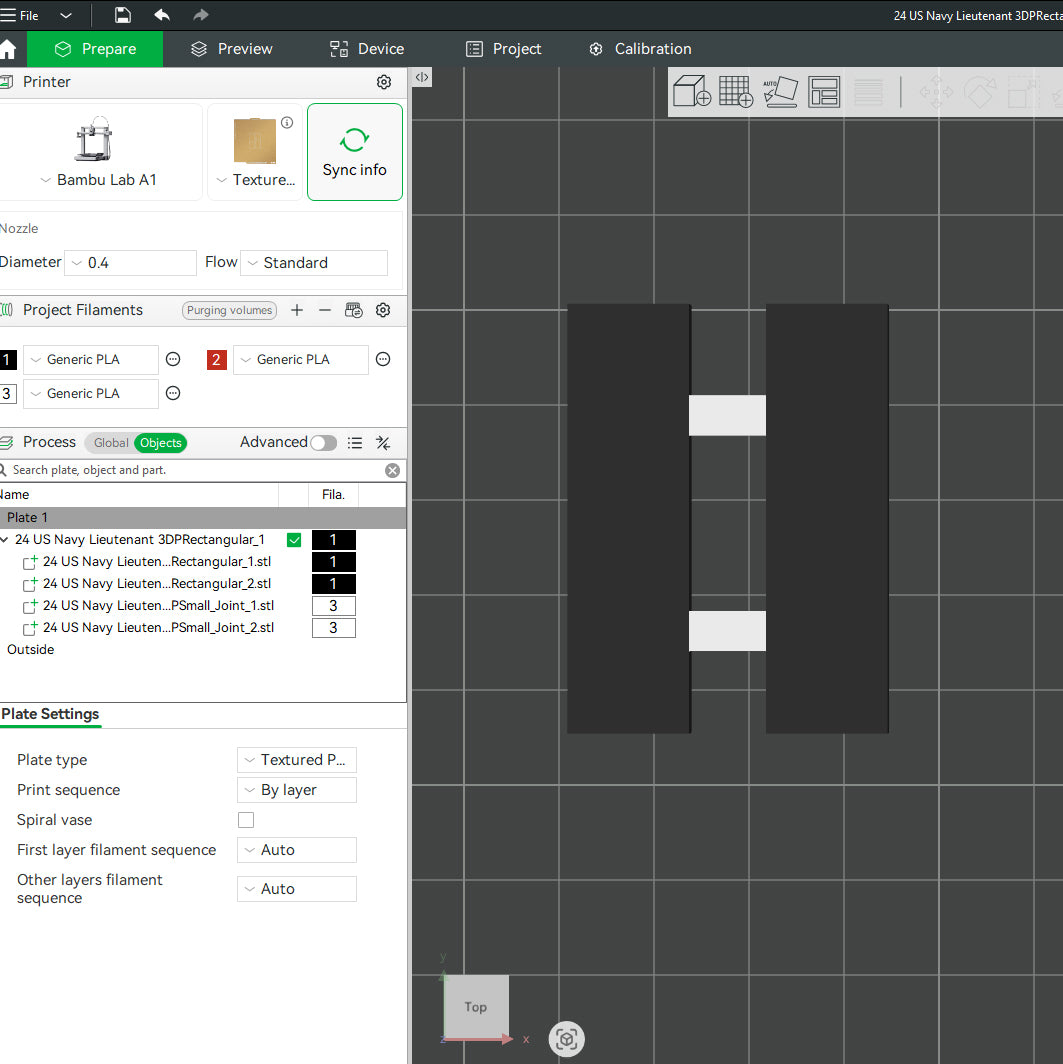Open the Flow Standard dropdown
The width and height of the screenshot is (1063, 1064).
(314, 263)
